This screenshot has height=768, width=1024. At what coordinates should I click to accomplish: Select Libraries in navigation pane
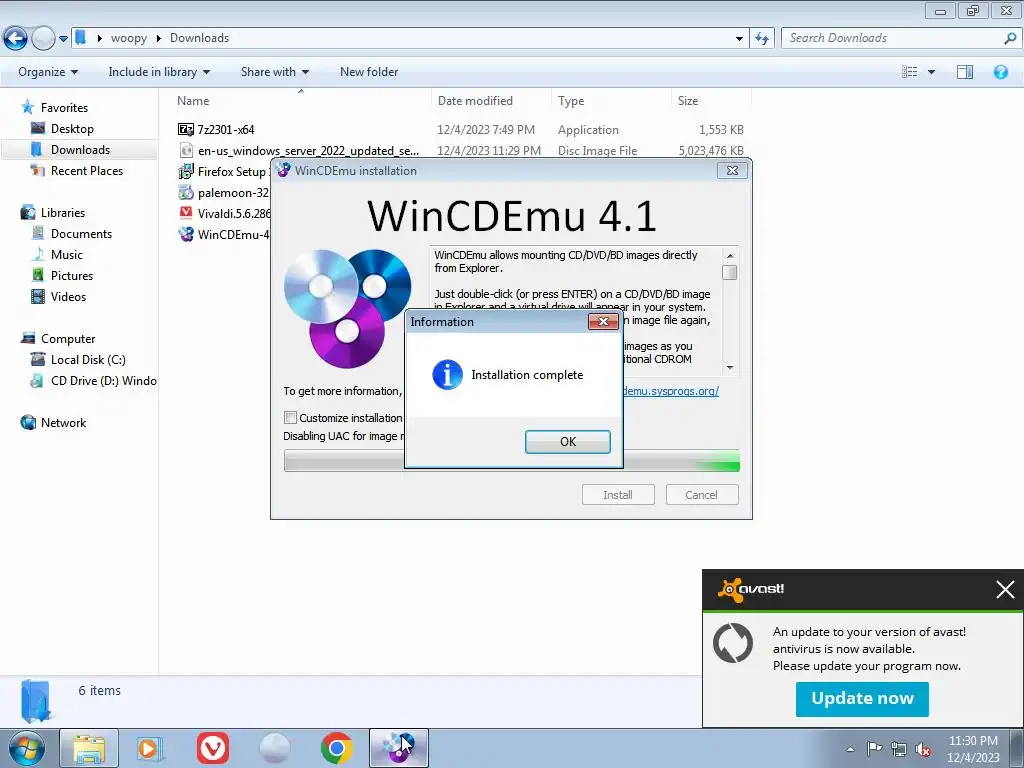pyautogui.click(x=63, y=213)
